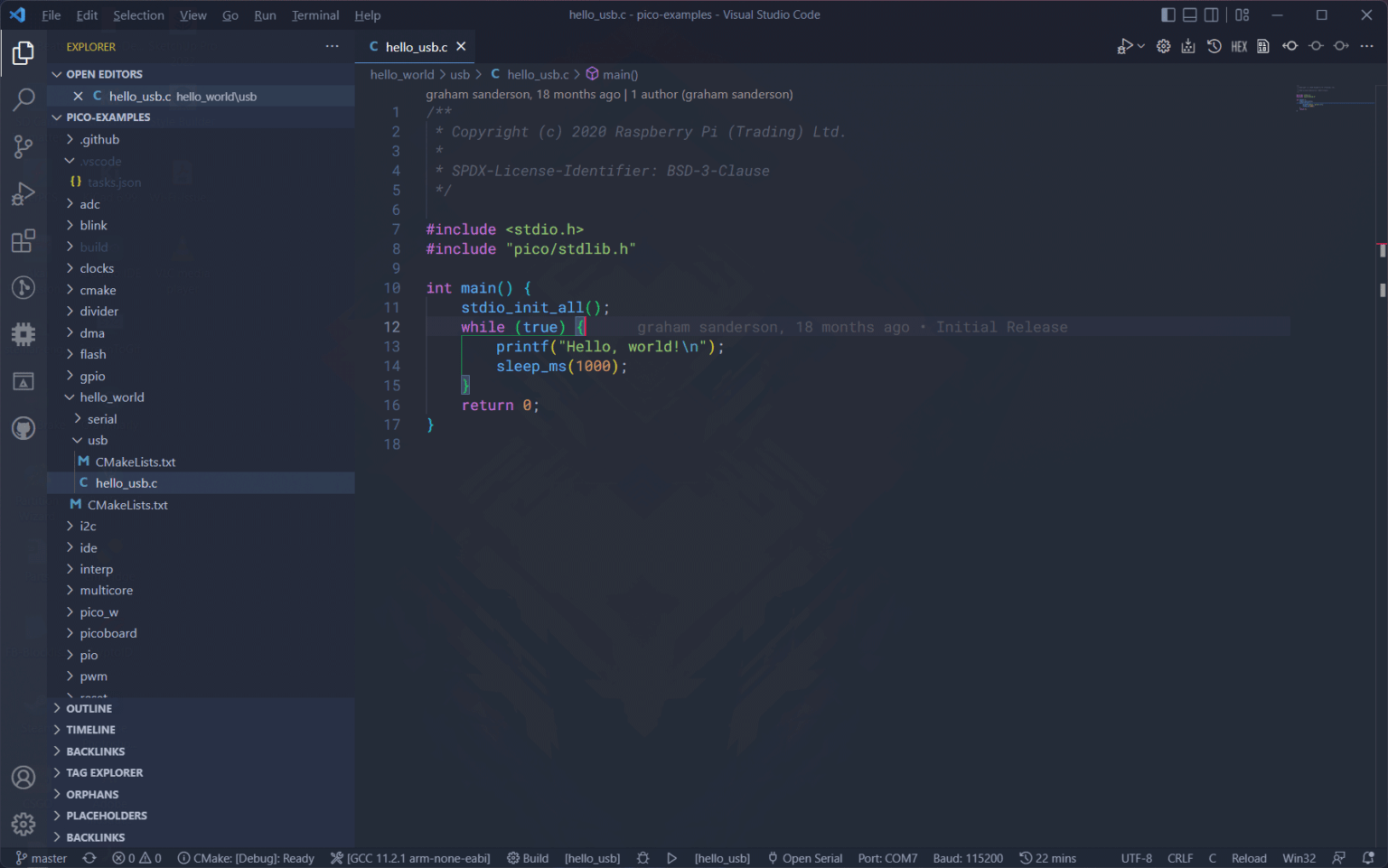Click the HEX editor icon in toolbar
This screenshot has width=1388, height=868.
pos(1239,47)
